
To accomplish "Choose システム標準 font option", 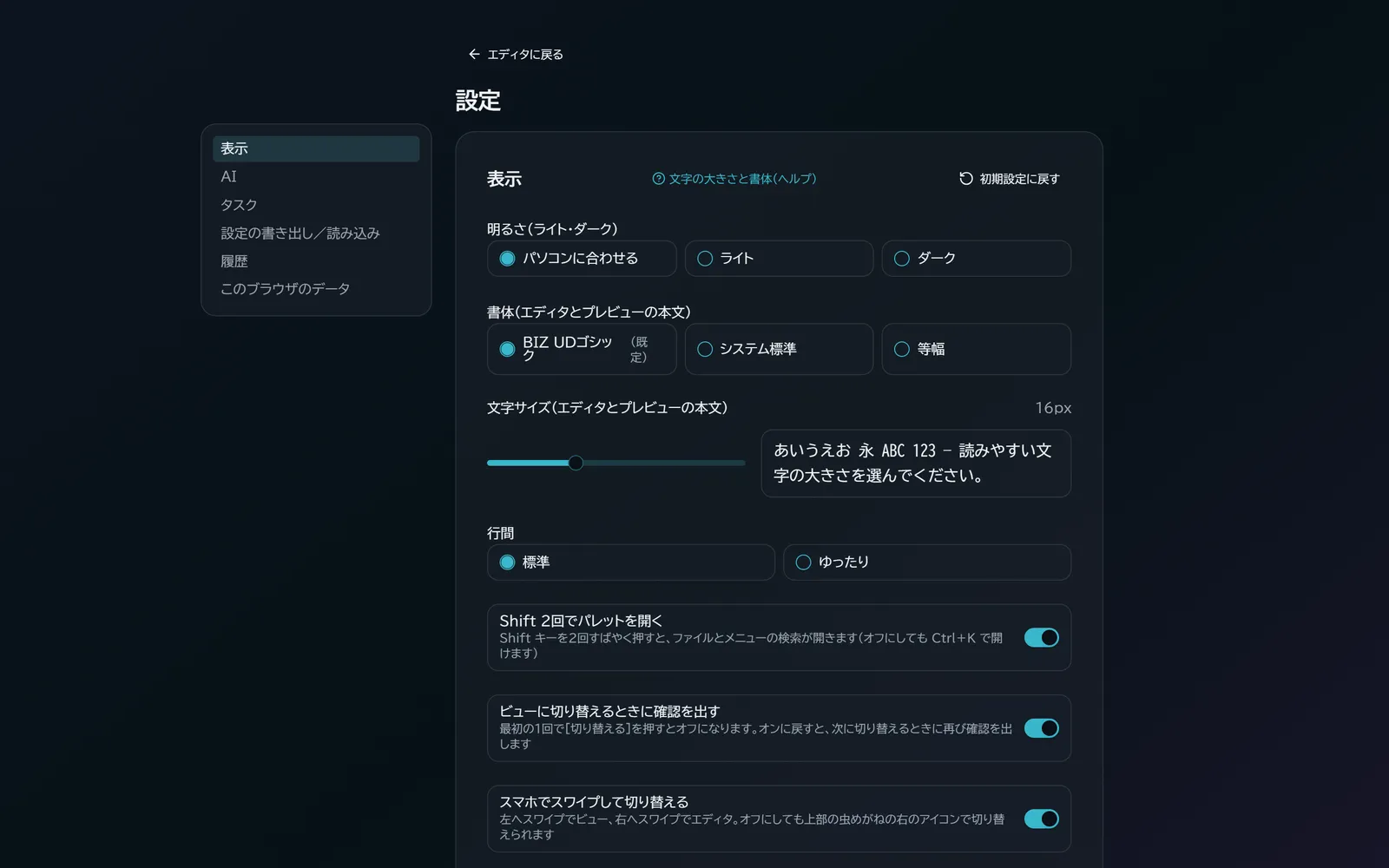I will coord(779,349).
